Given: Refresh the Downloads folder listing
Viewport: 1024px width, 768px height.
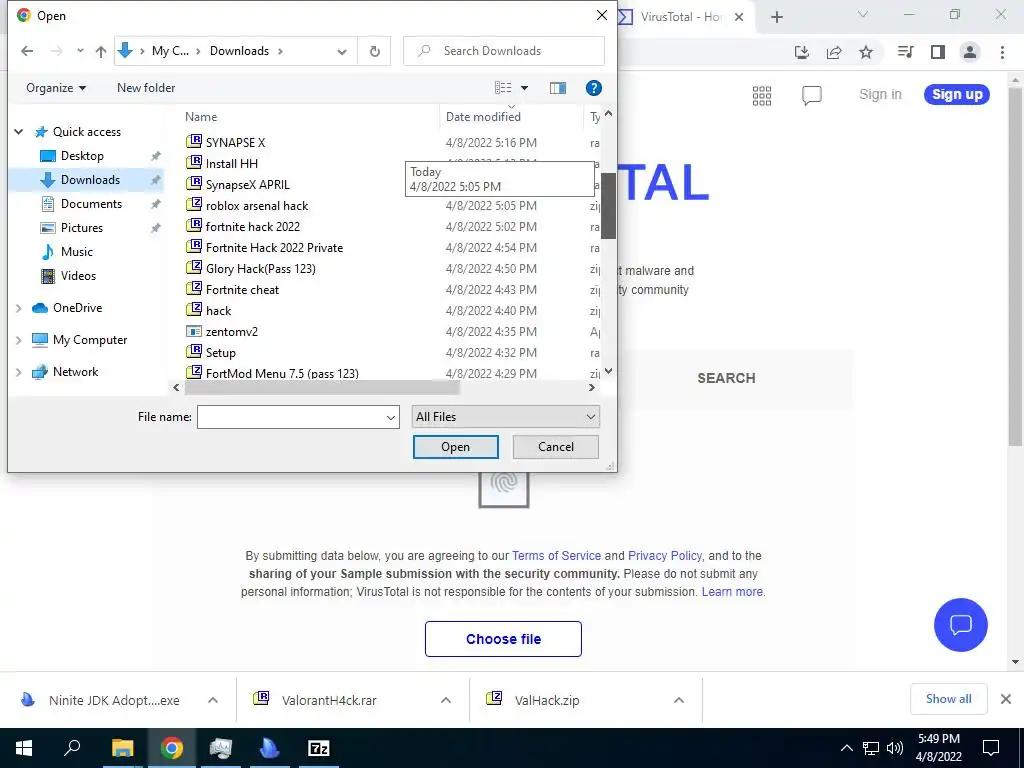Looking at the screenshot, I should pos(374,51).
